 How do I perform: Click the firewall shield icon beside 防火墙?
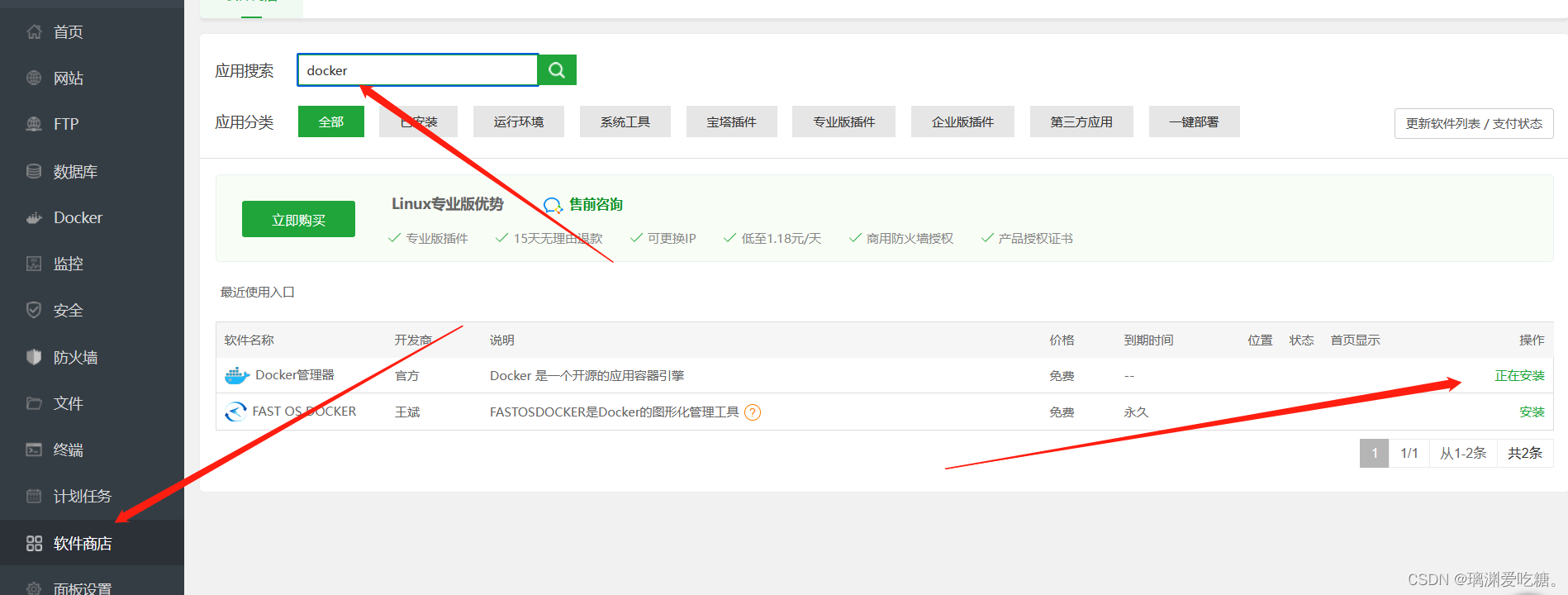[x=34, y=357]
